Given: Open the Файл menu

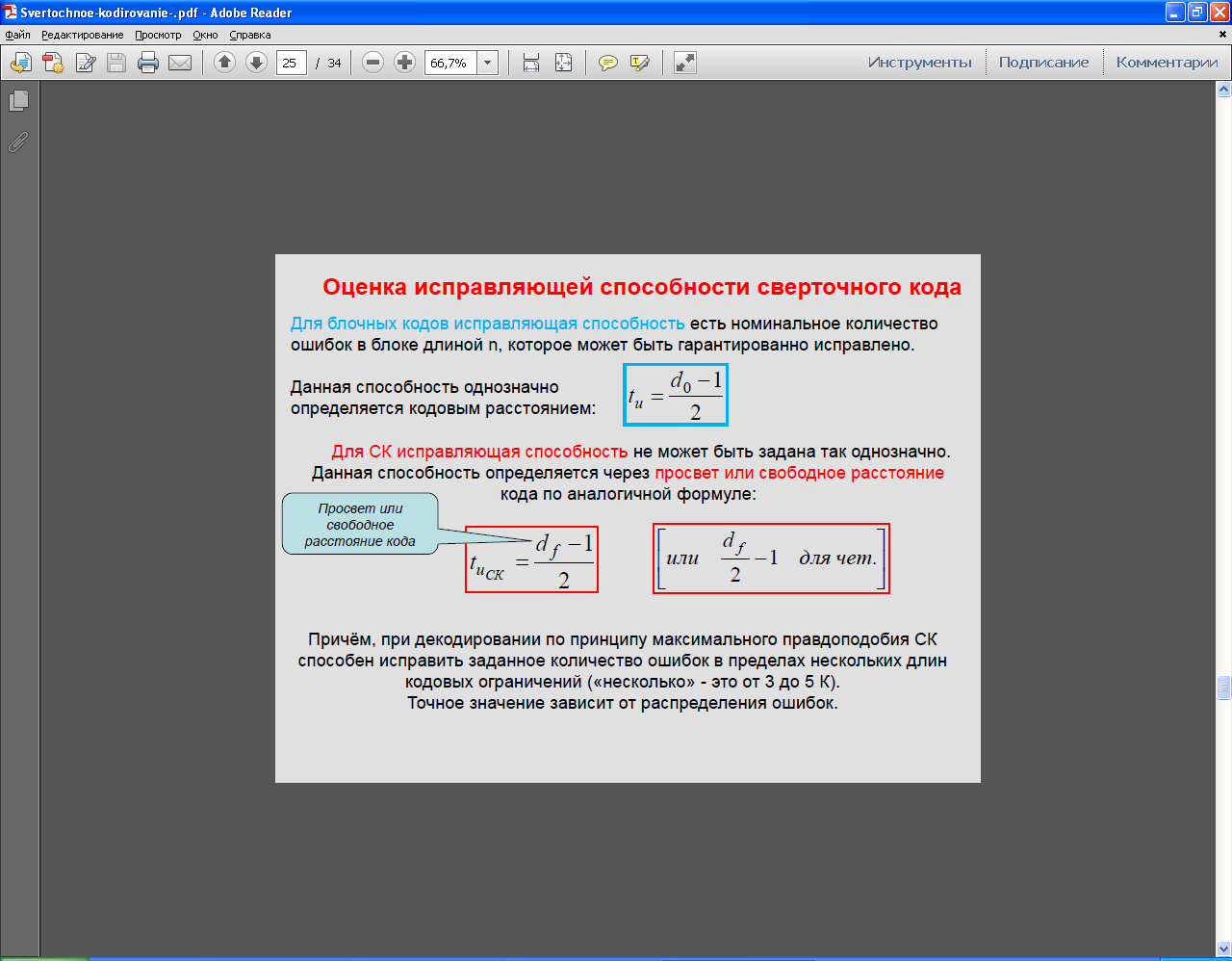Looking at the screenshot, I should (x=18, y=35).
